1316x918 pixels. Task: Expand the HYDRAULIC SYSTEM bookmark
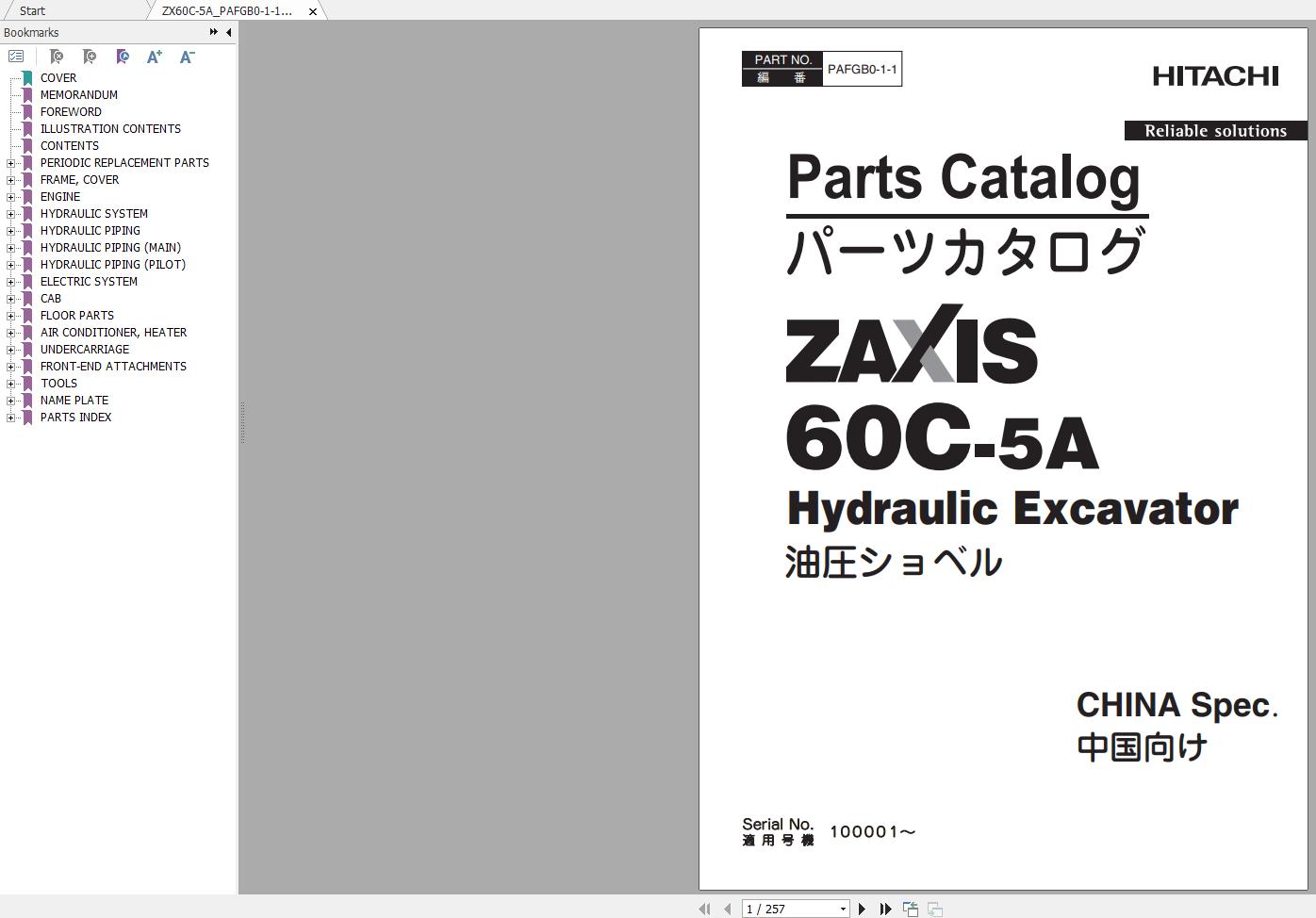(10, 214)
